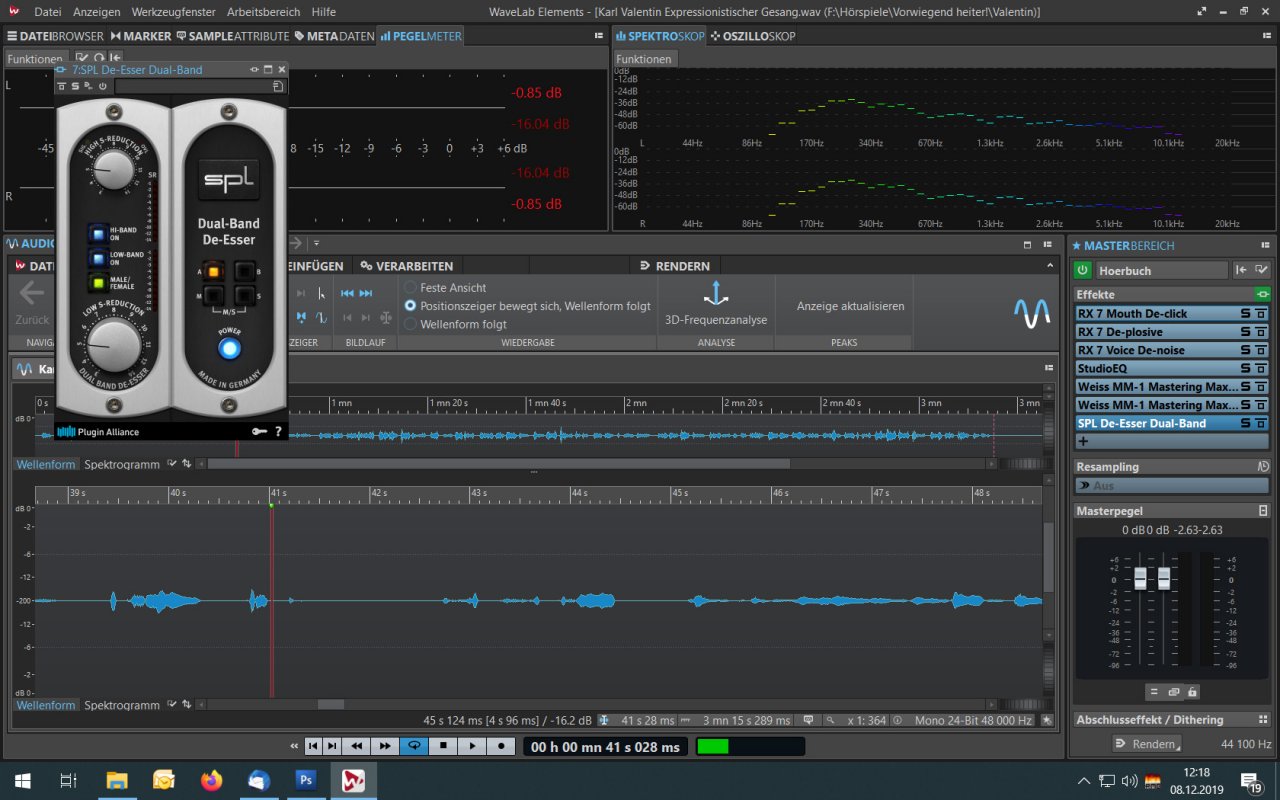Expand the transport bar double-chevron
The width and height of the screenshot is (1280, 800).
click(x=294, y=746)
